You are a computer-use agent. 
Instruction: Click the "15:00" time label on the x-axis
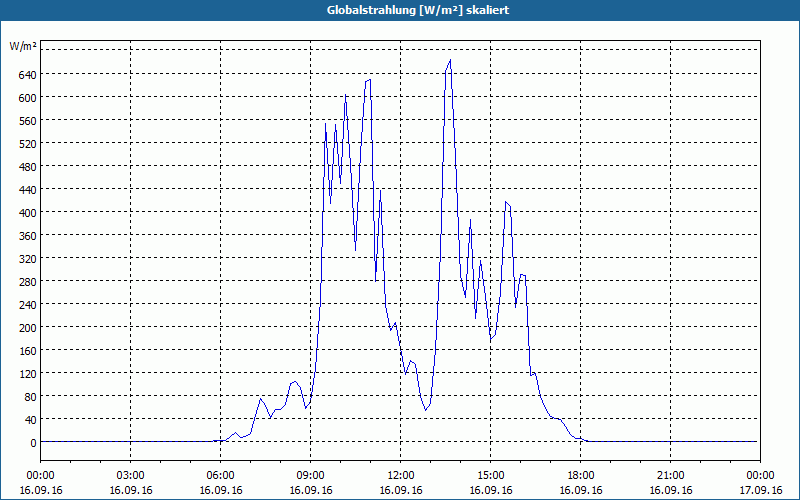(x=490, y=476)
